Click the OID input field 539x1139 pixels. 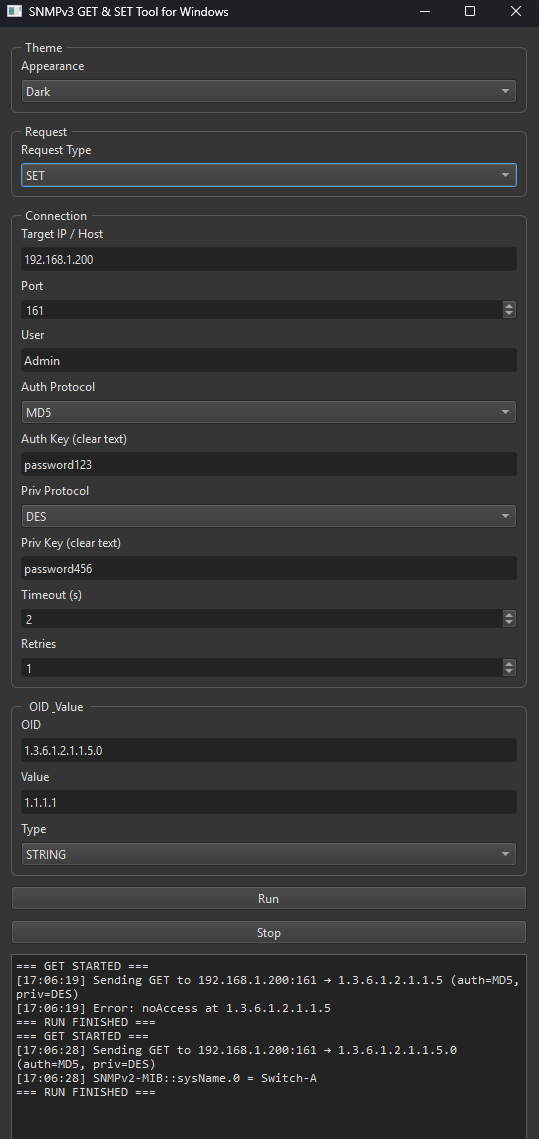[268, 750]
